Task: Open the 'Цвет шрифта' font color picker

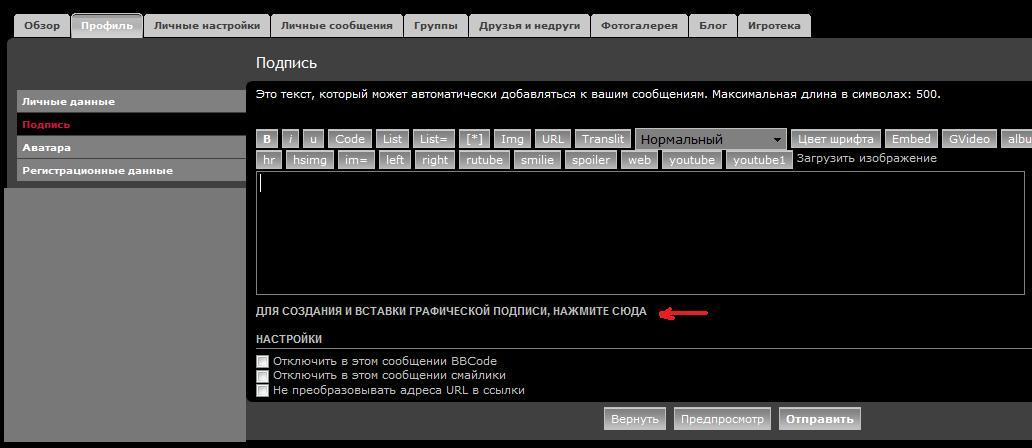Action: click(x=835, y=139)
